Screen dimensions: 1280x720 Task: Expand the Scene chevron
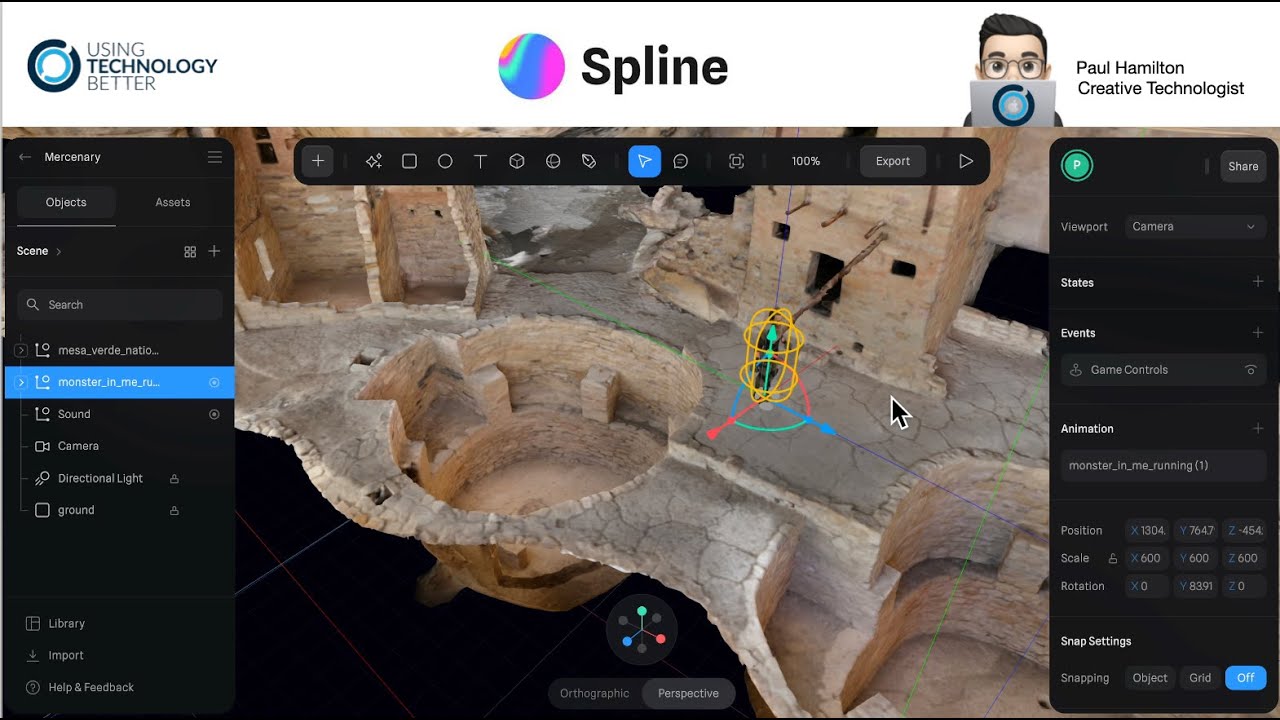59,252
